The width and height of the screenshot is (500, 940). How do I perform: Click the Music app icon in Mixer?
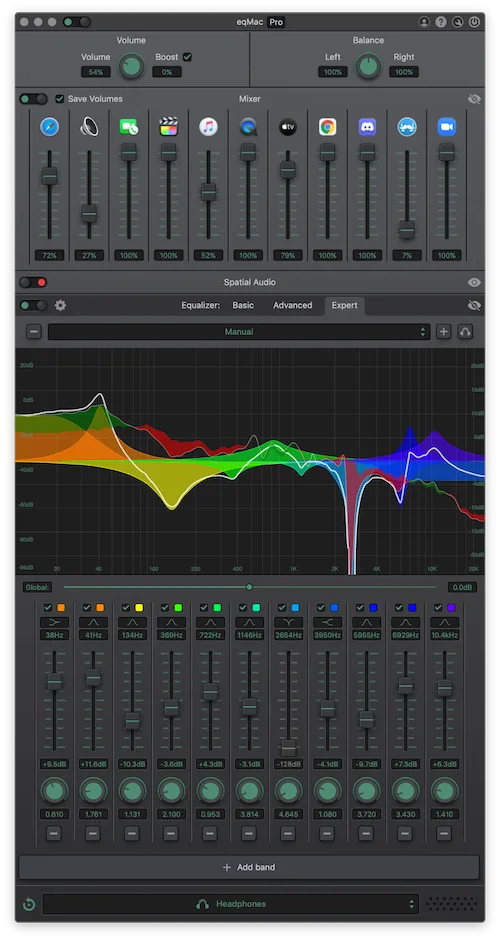pos(208,126)
